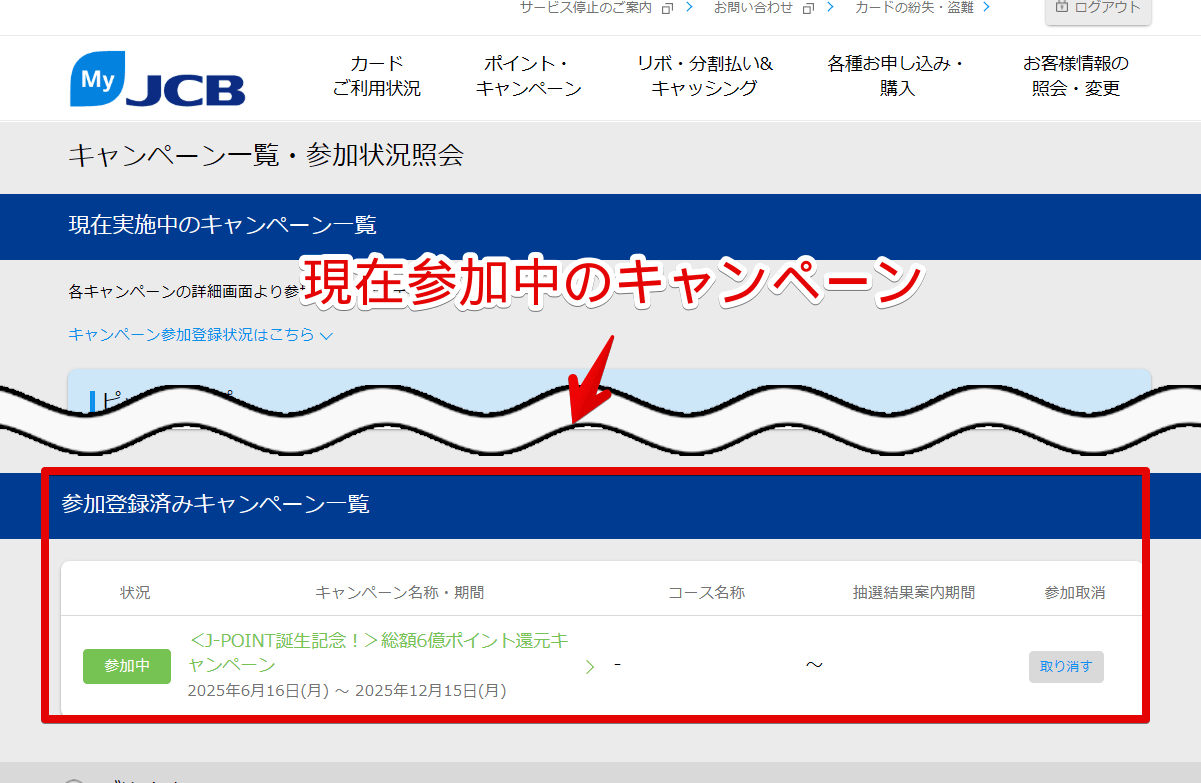Click the logout lock icon button
1201x783 pixels.
[1098, 8]
